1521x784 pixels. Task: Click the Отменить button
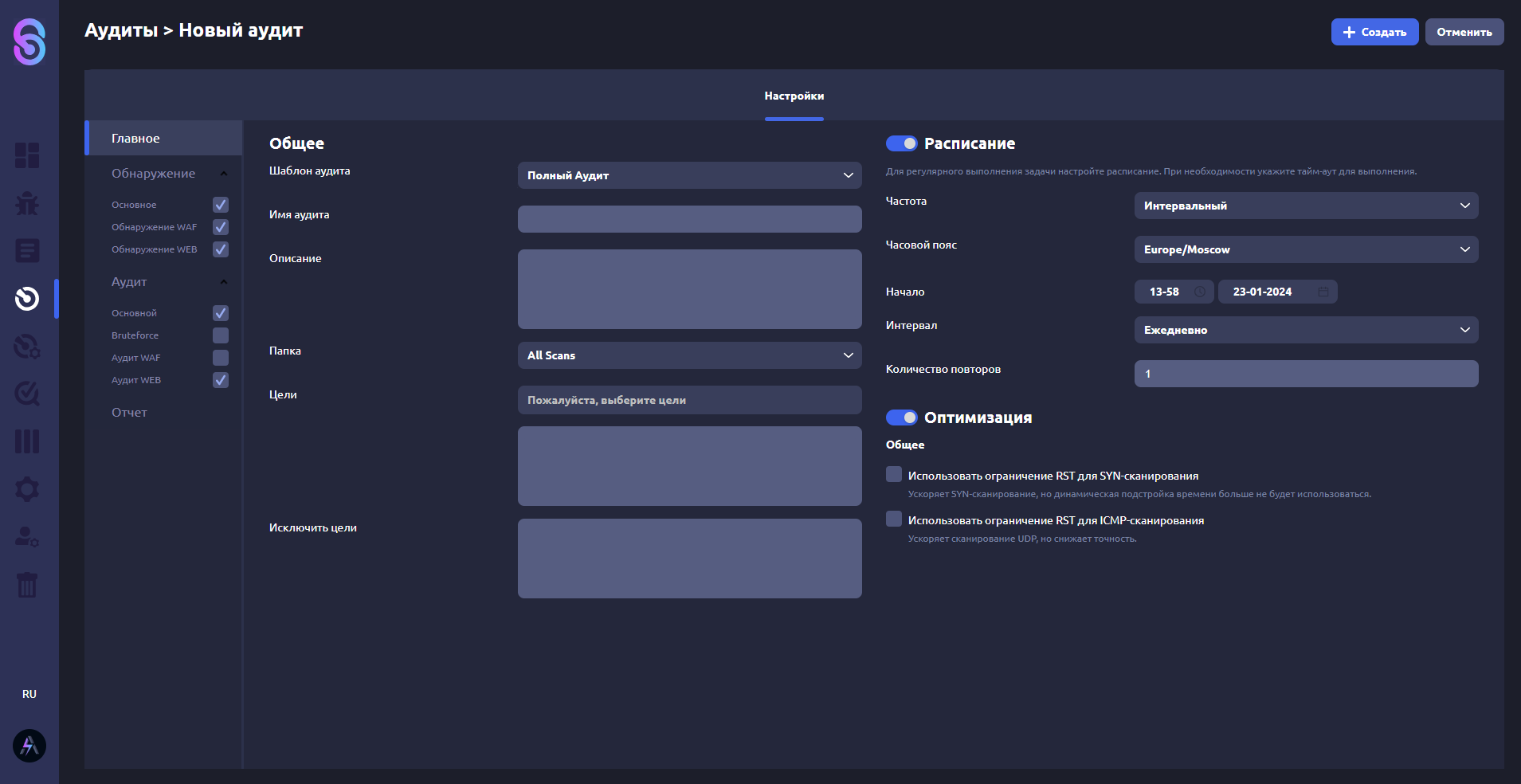1464,32
